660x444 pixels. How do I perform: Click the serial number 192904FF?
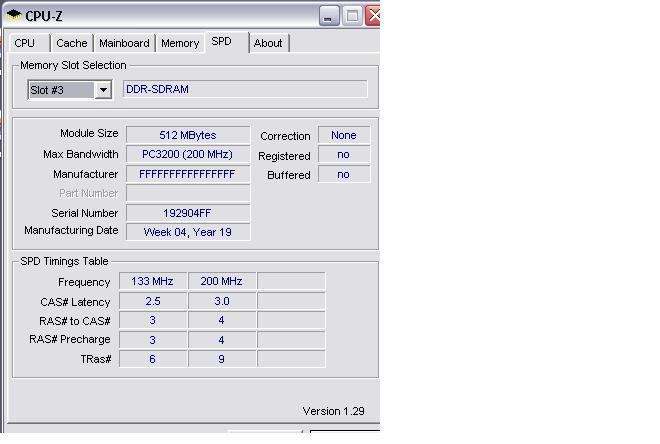click(x=188, y=213)
